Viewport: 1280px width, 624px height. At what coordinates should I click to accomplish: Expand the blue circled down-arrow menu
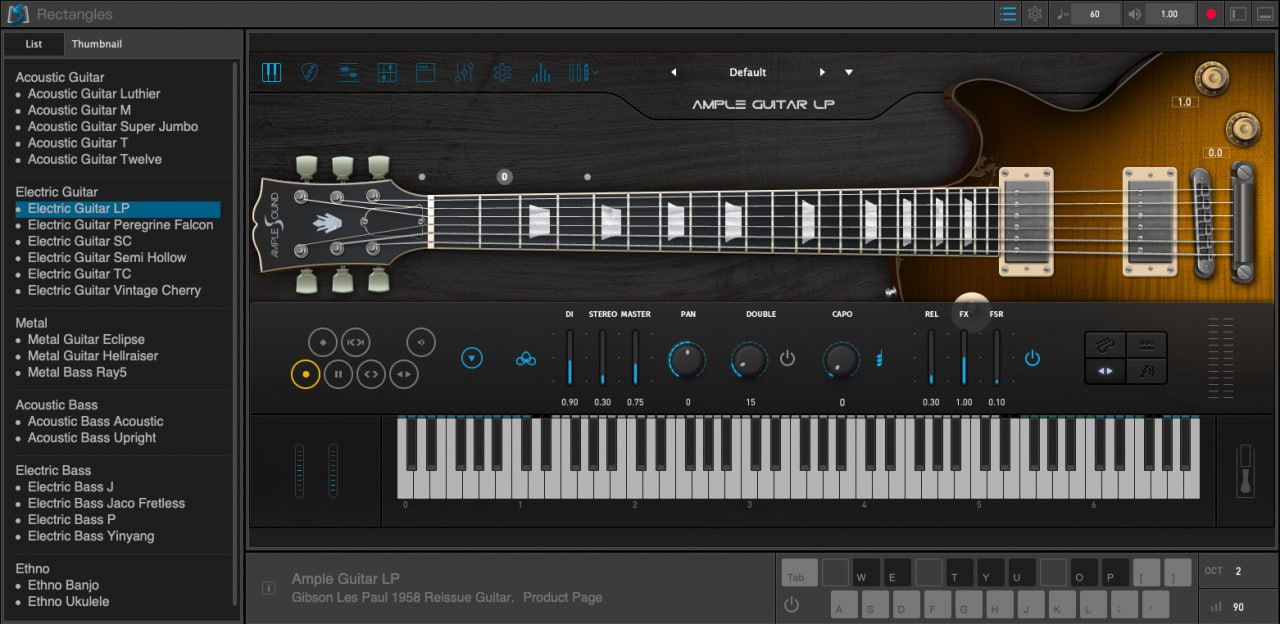(472, 358)
